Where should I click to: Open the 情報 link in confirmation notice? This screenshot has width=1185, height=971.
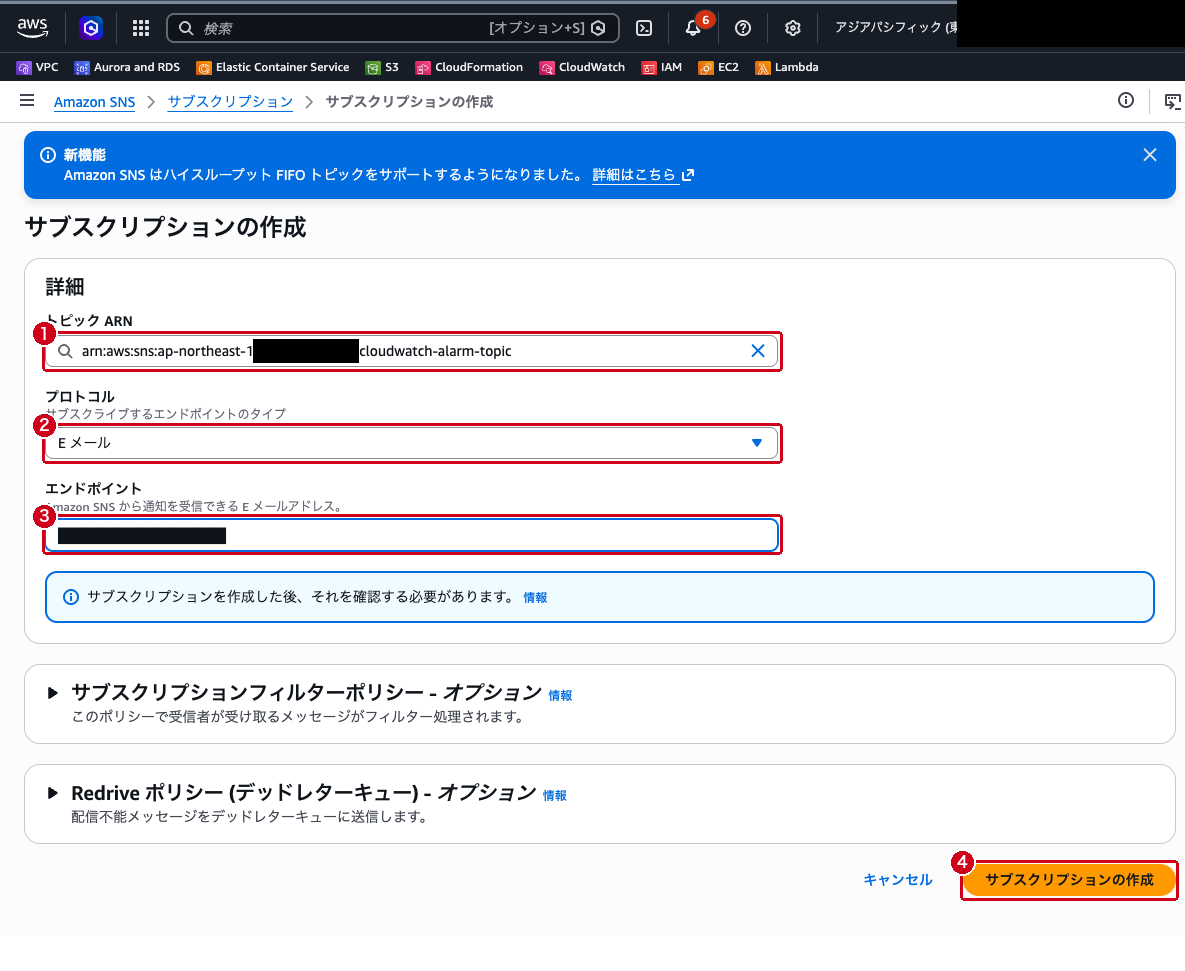click(535, 598)
